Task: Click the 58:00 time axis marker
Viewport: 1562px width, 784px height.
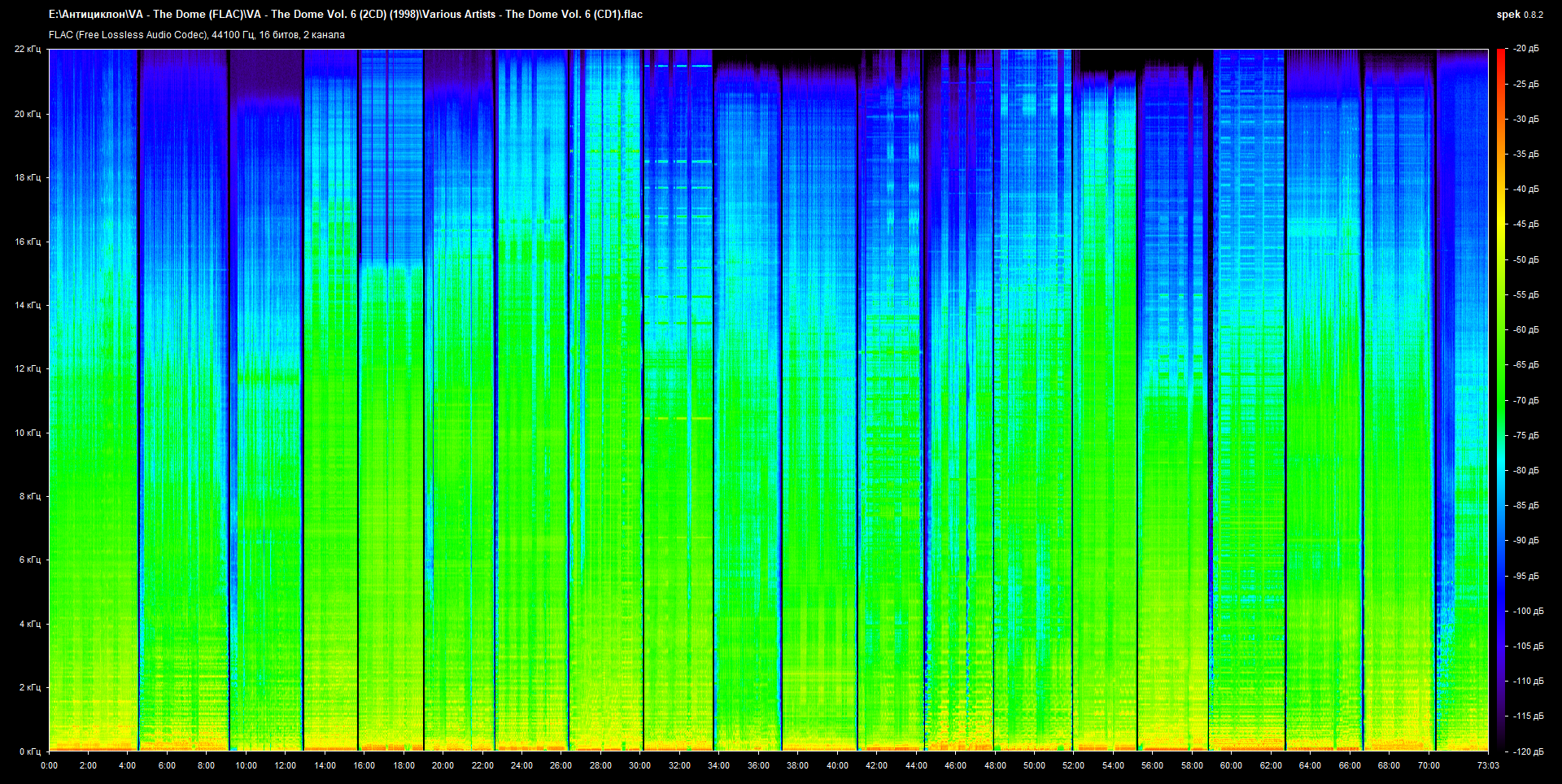Action: [1192, 765]
